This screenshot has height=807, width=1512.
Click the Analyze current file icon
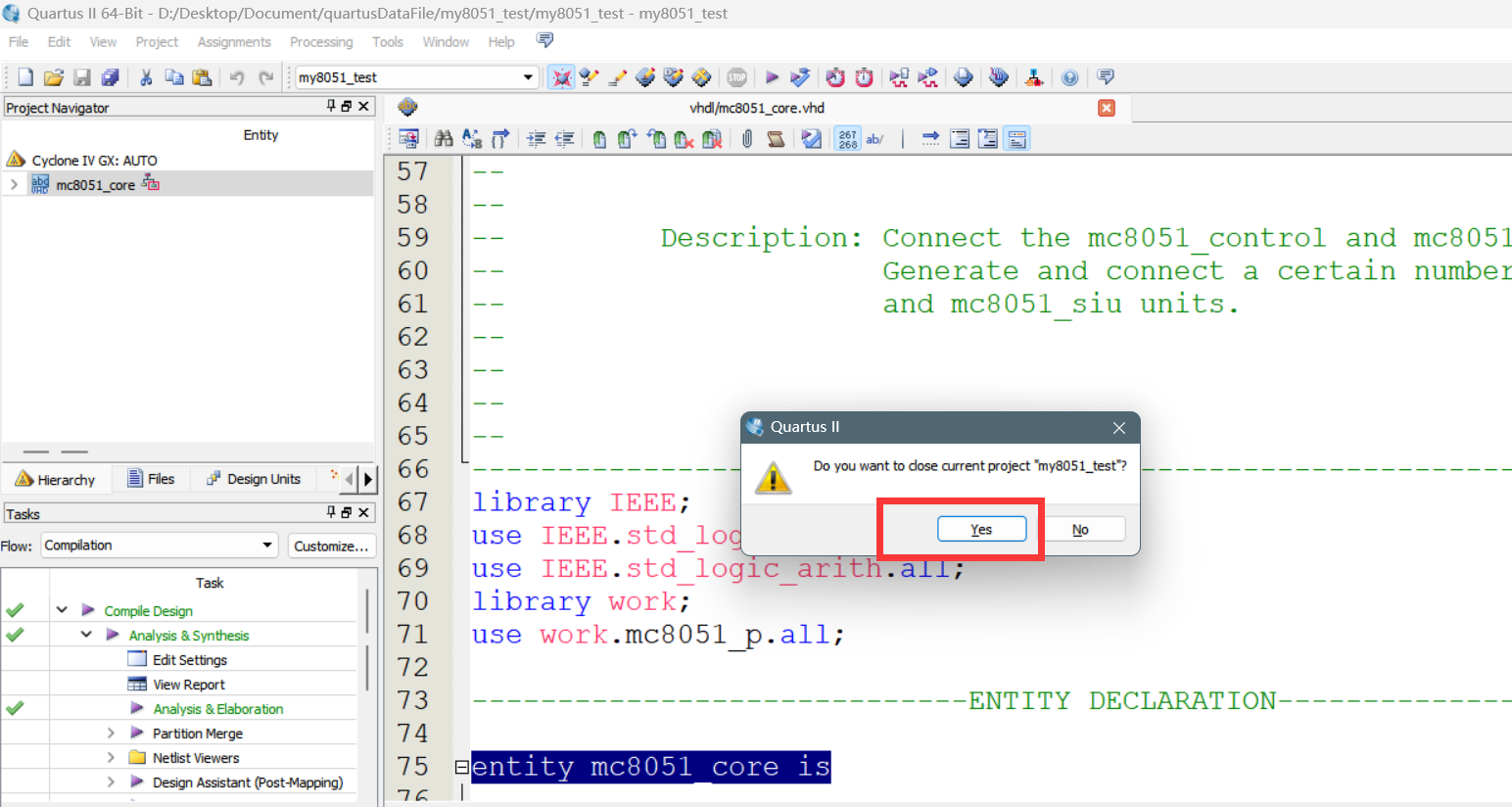click(812, 139)
